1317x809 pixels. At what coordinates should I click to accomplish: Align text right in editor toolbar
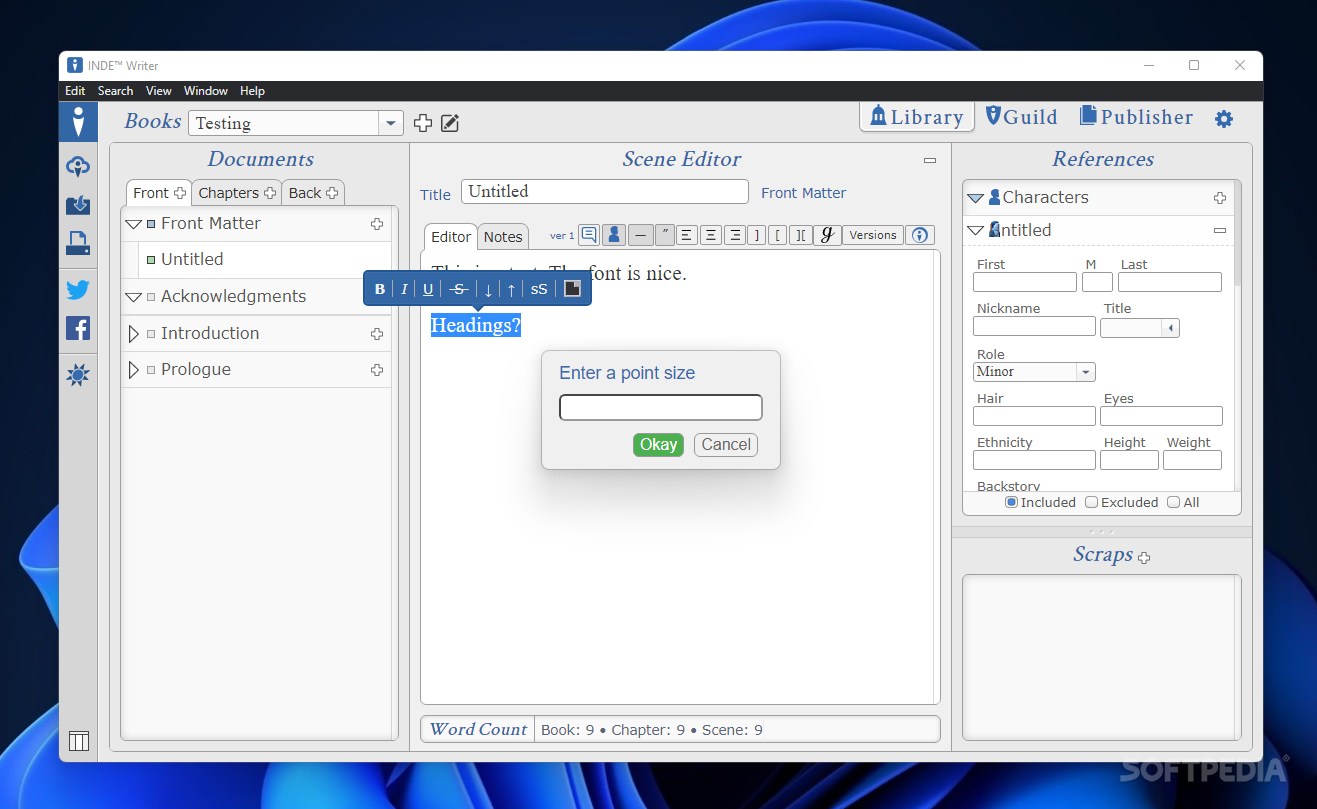pyautogui.click(x=735, y=235)
